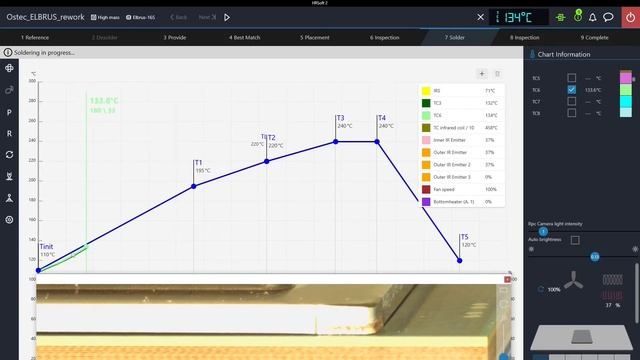Viewport: 640px width, 360px height.
Task: Click the Inner IR Emitter legend entry
Action: coord(461,140)
